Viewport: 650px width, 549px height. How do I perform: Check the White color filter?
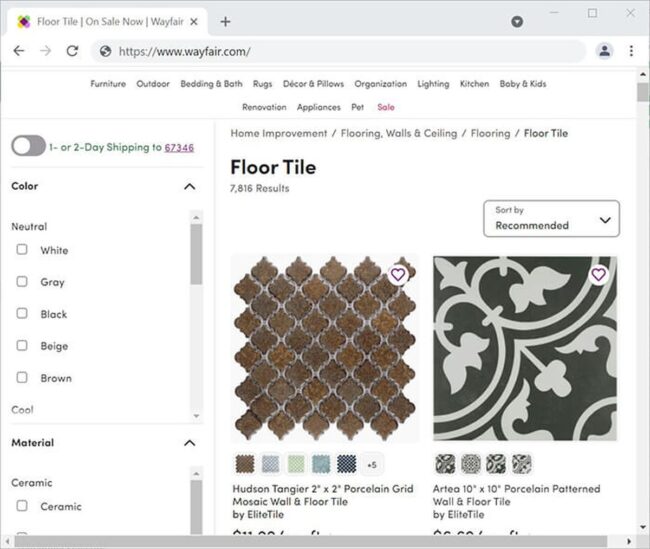pos(22,250)
